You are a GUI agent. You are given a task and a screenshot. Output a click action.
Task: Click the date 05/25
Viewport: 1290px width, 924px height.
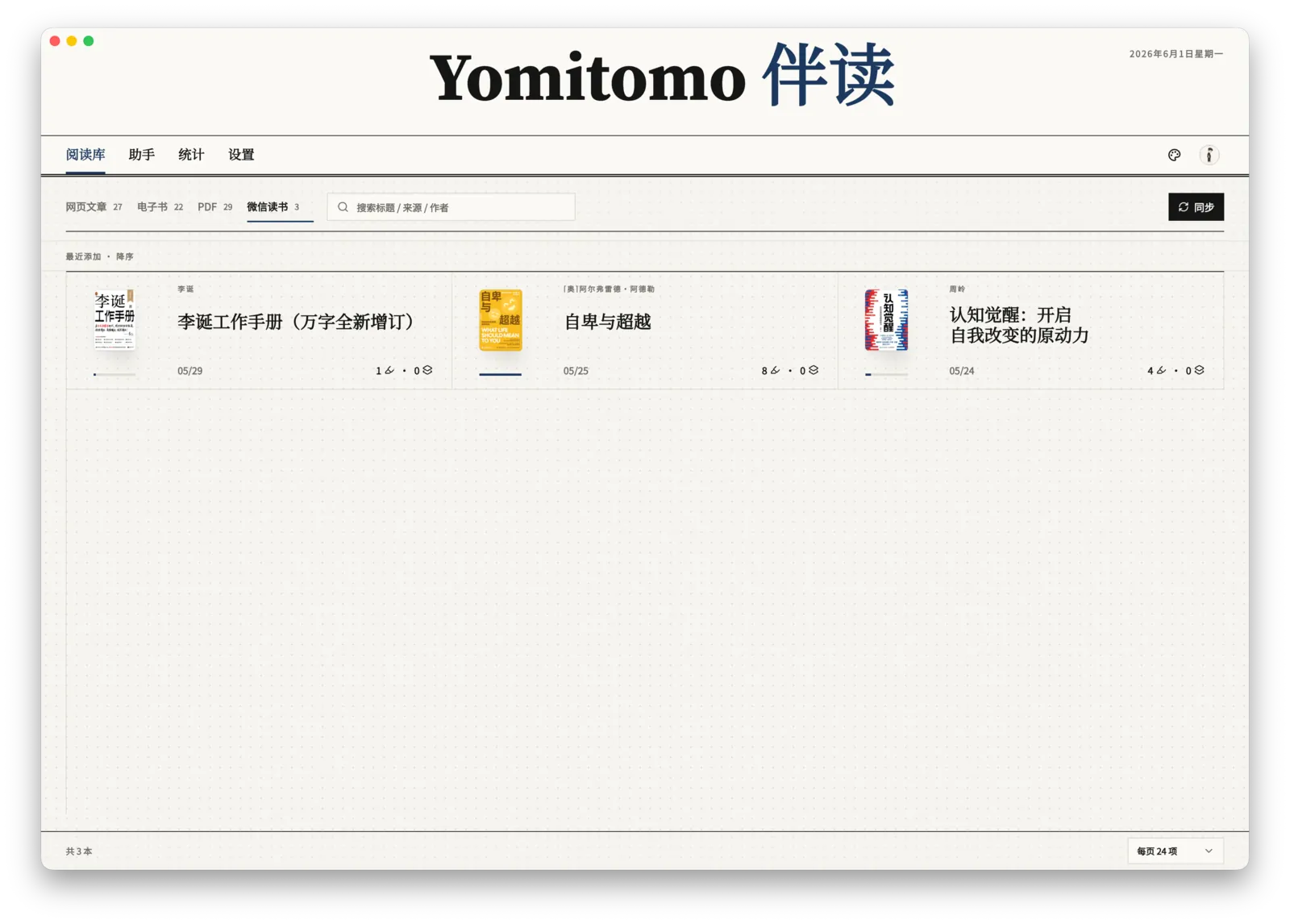pos(576,371)
